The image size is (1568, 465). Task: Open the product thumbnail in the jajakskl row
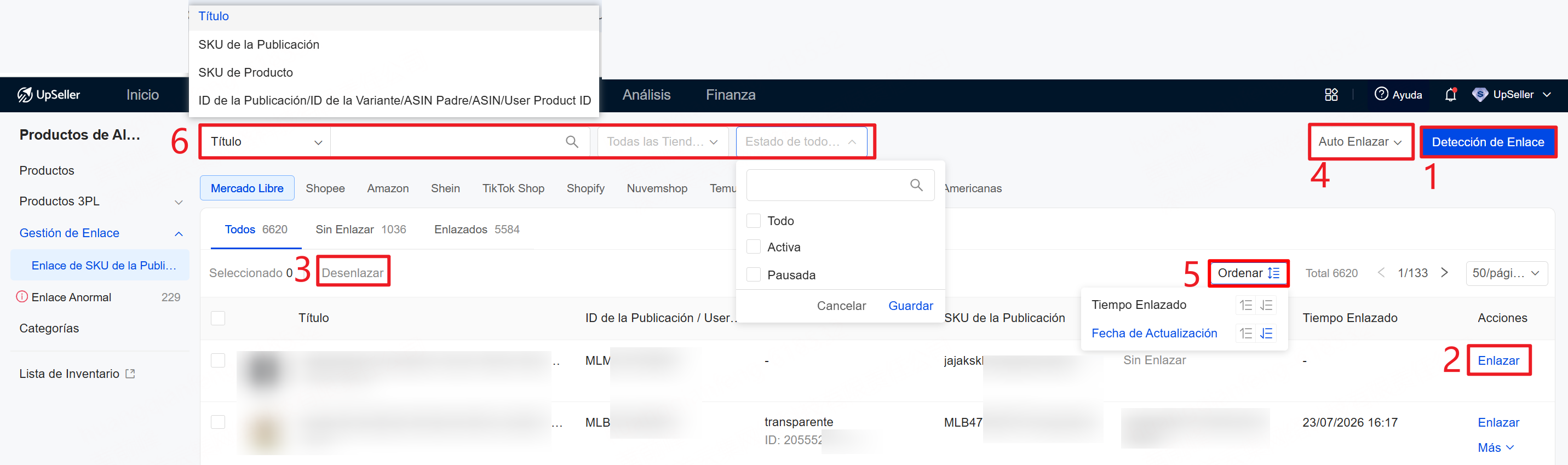pyautogui.click(x=264, y=370)
